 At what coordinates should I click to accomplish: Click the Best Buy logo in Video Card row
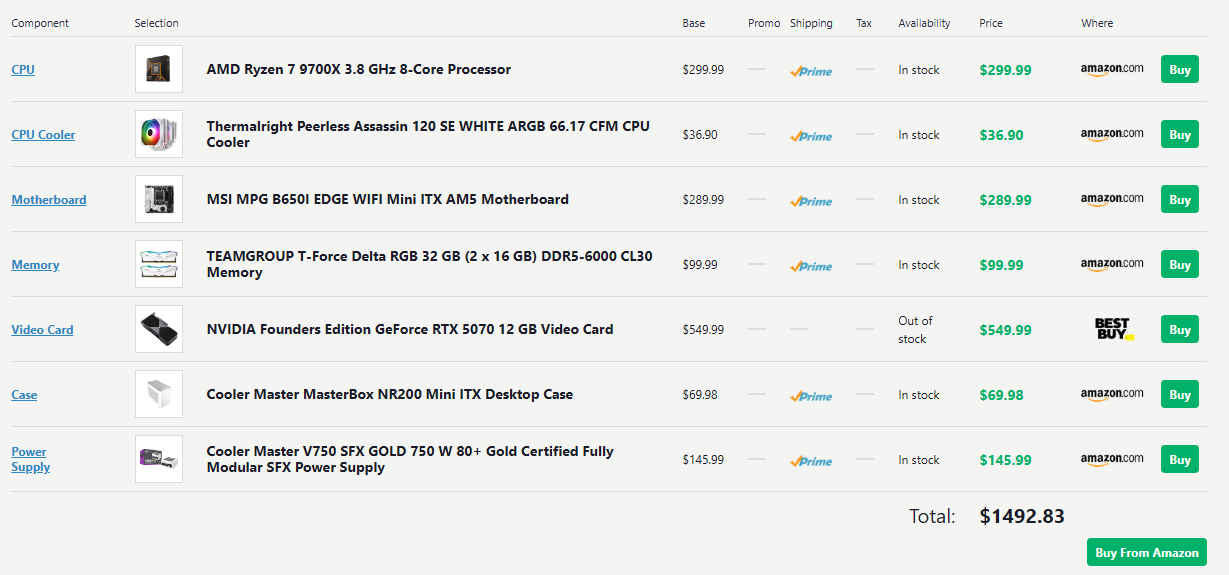pyautogui.click(x=1114, y=329)
